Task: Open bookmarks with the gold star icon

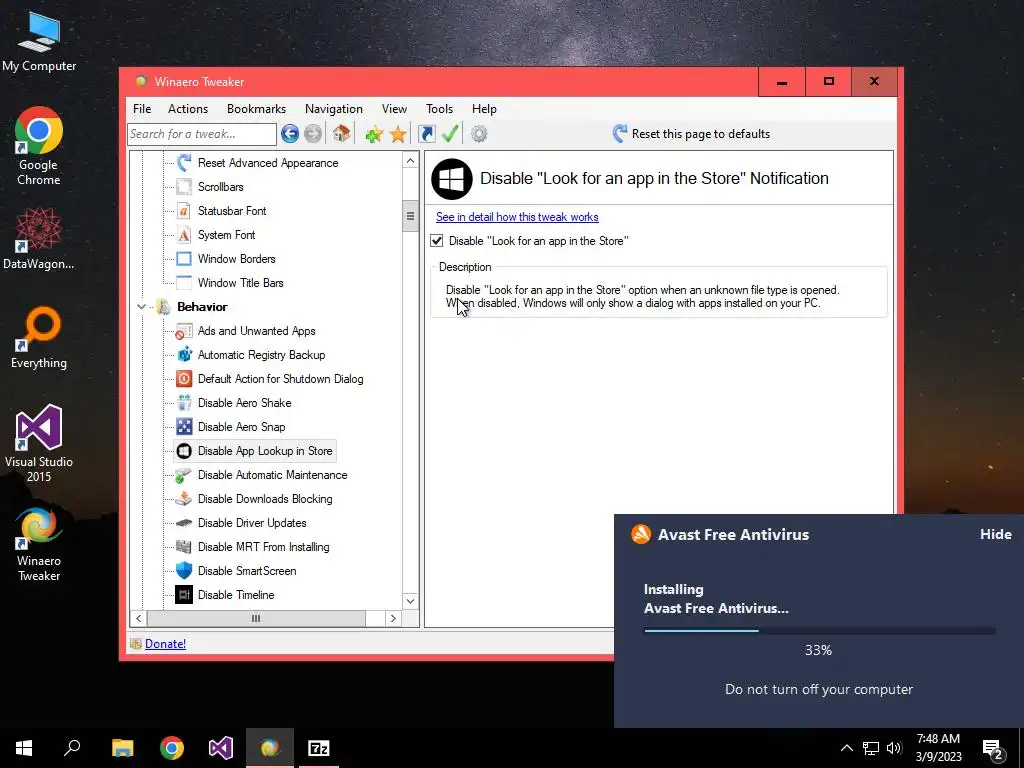Action: point(398,135)
